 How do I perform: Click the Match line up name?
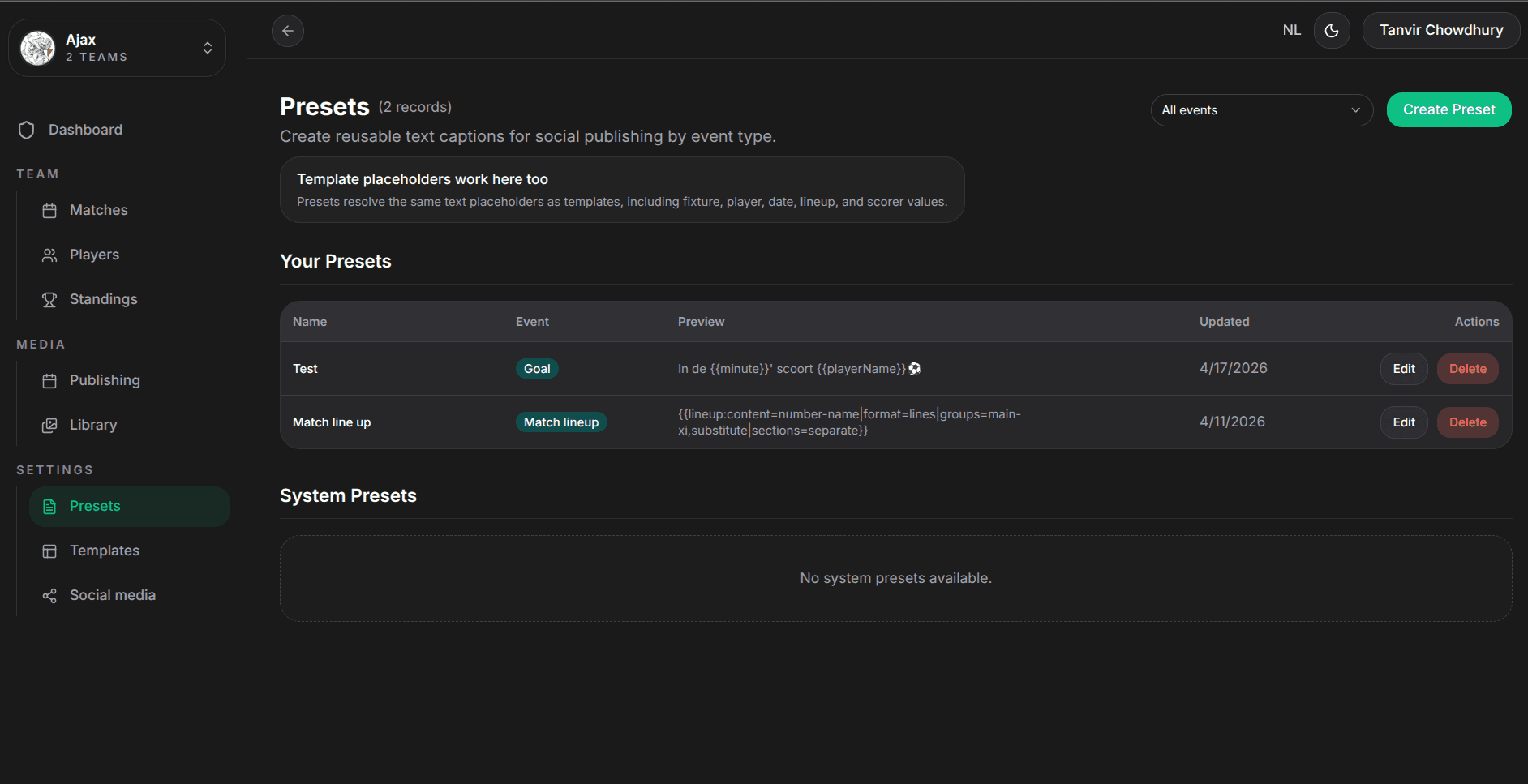click(332, 422)
